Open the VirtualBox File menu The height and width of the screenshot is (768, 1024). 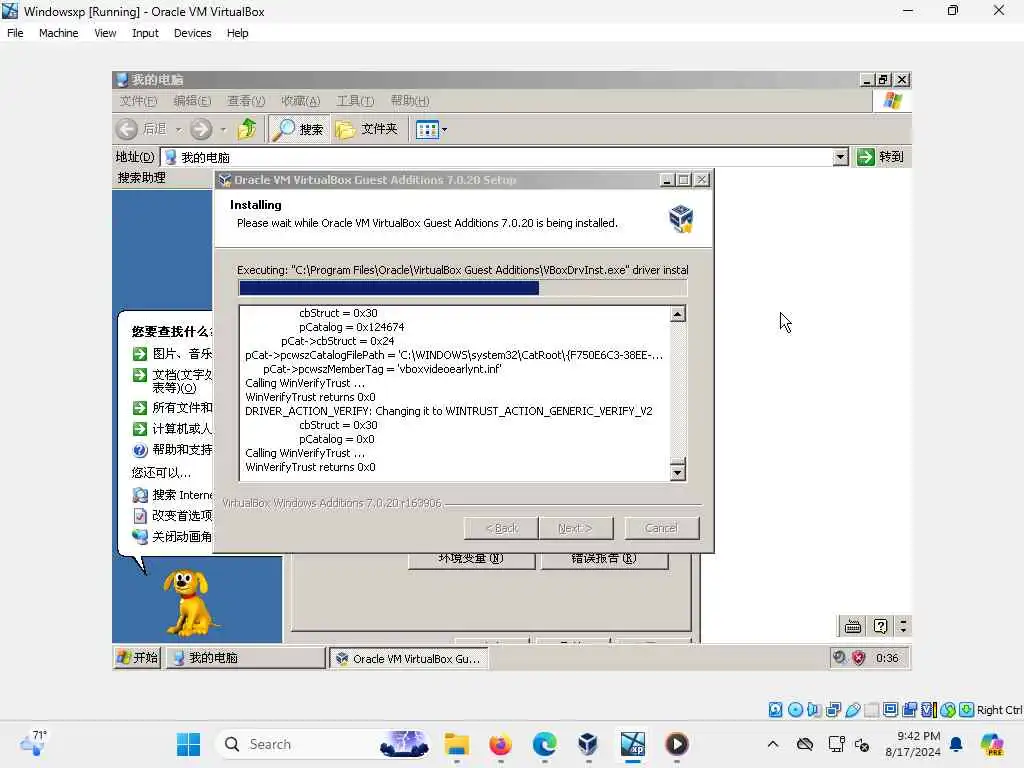[x=15, y=33]
